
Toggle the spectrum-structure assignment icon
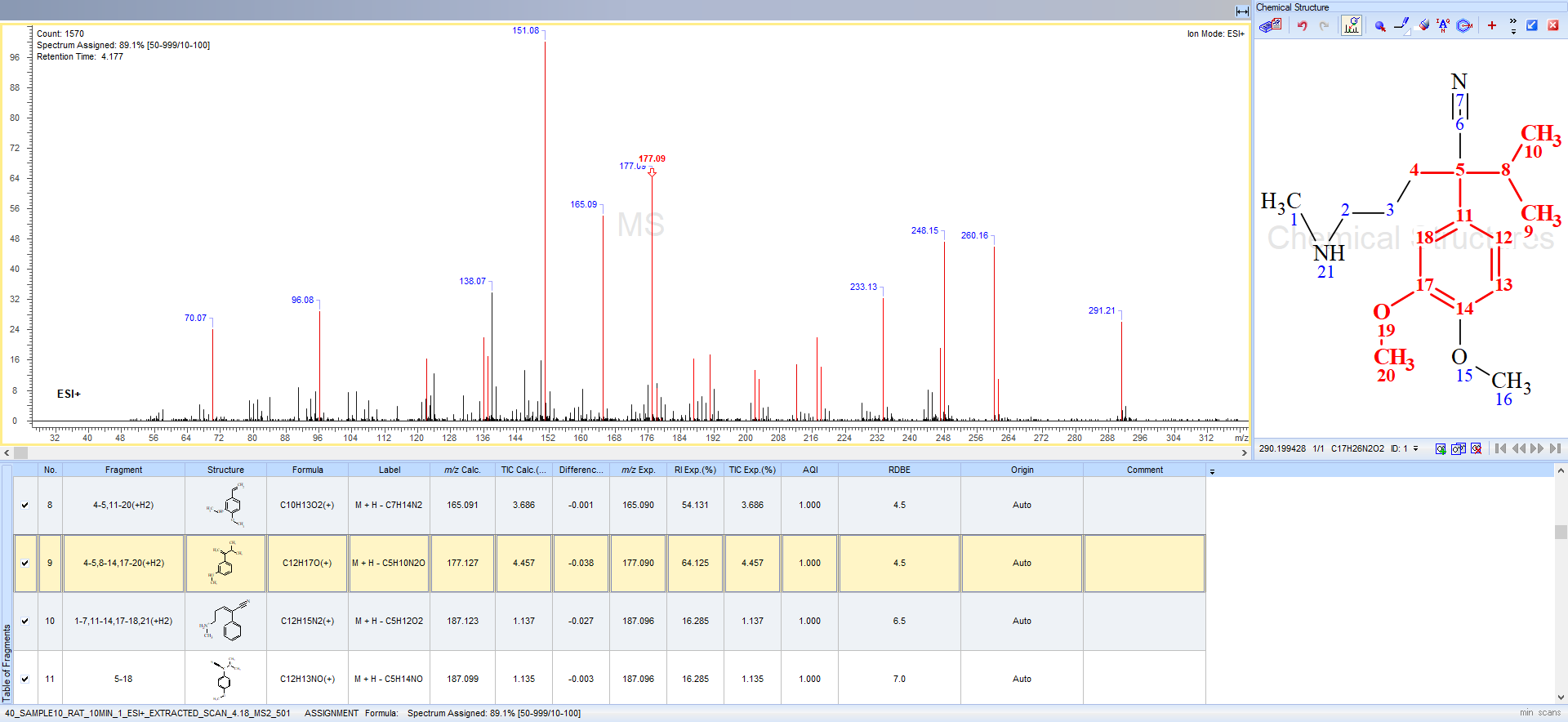(1352, 26)
